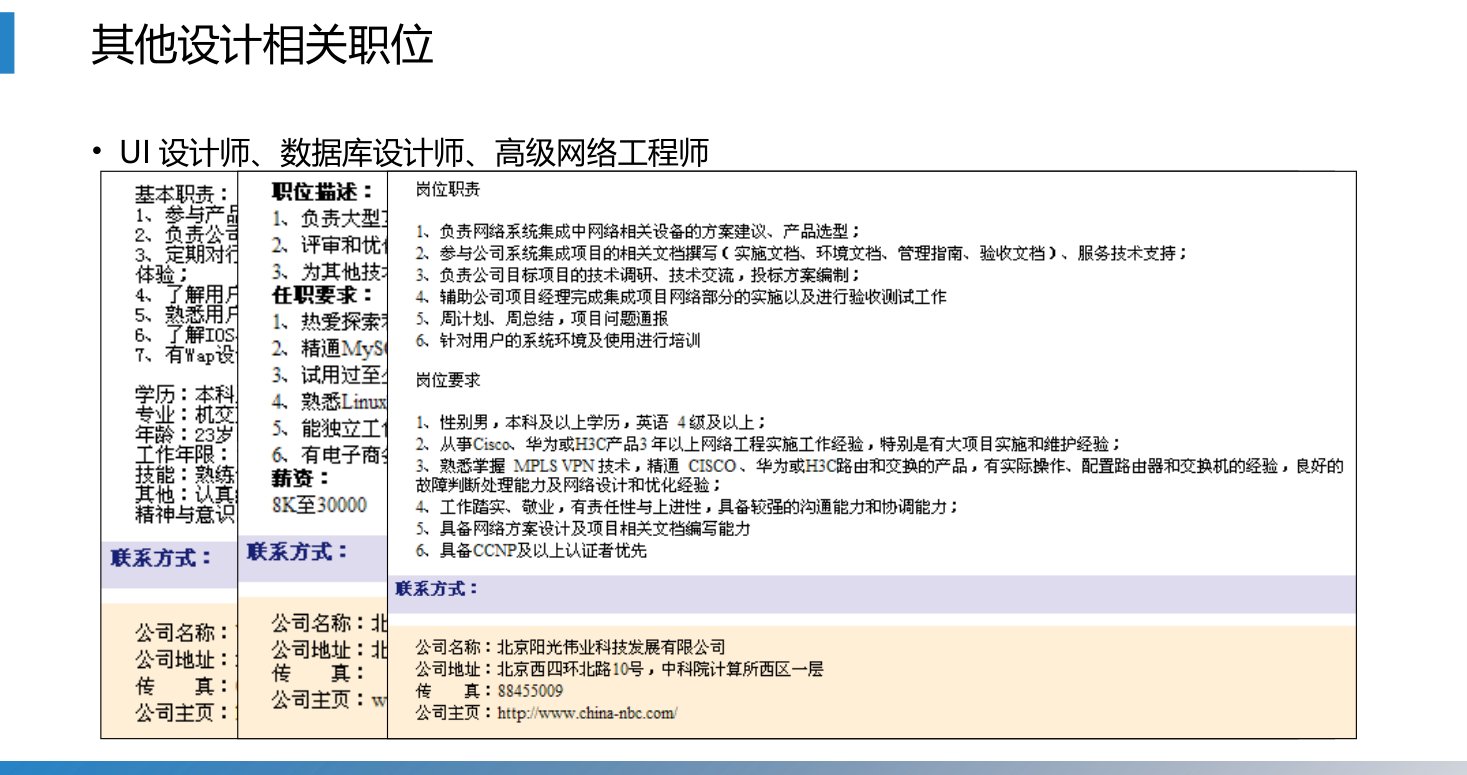1467x775 pixels.
Task: Click 联系方式 header in the middle panel
Action: click(x=298, y=551)
